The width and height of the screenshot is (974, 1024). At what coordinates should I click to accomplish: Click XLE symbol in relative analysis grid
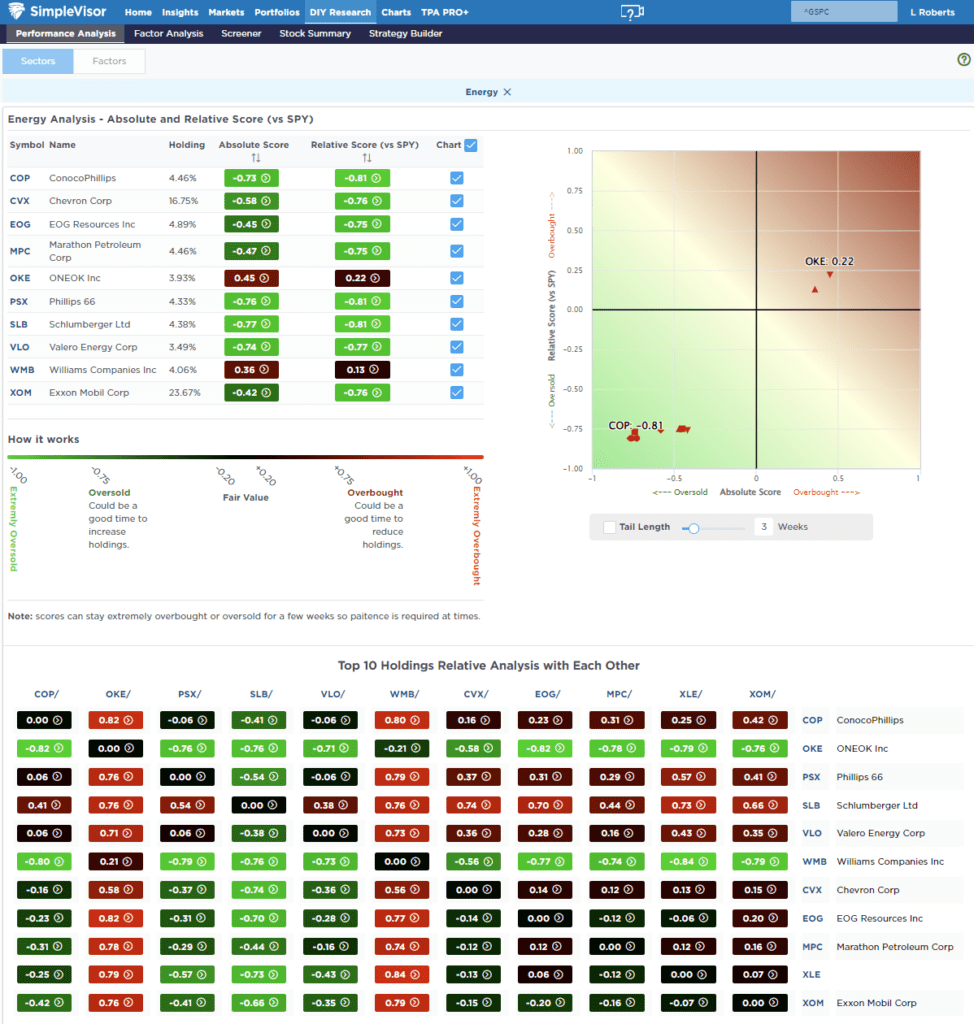click(x=811, y=974)
